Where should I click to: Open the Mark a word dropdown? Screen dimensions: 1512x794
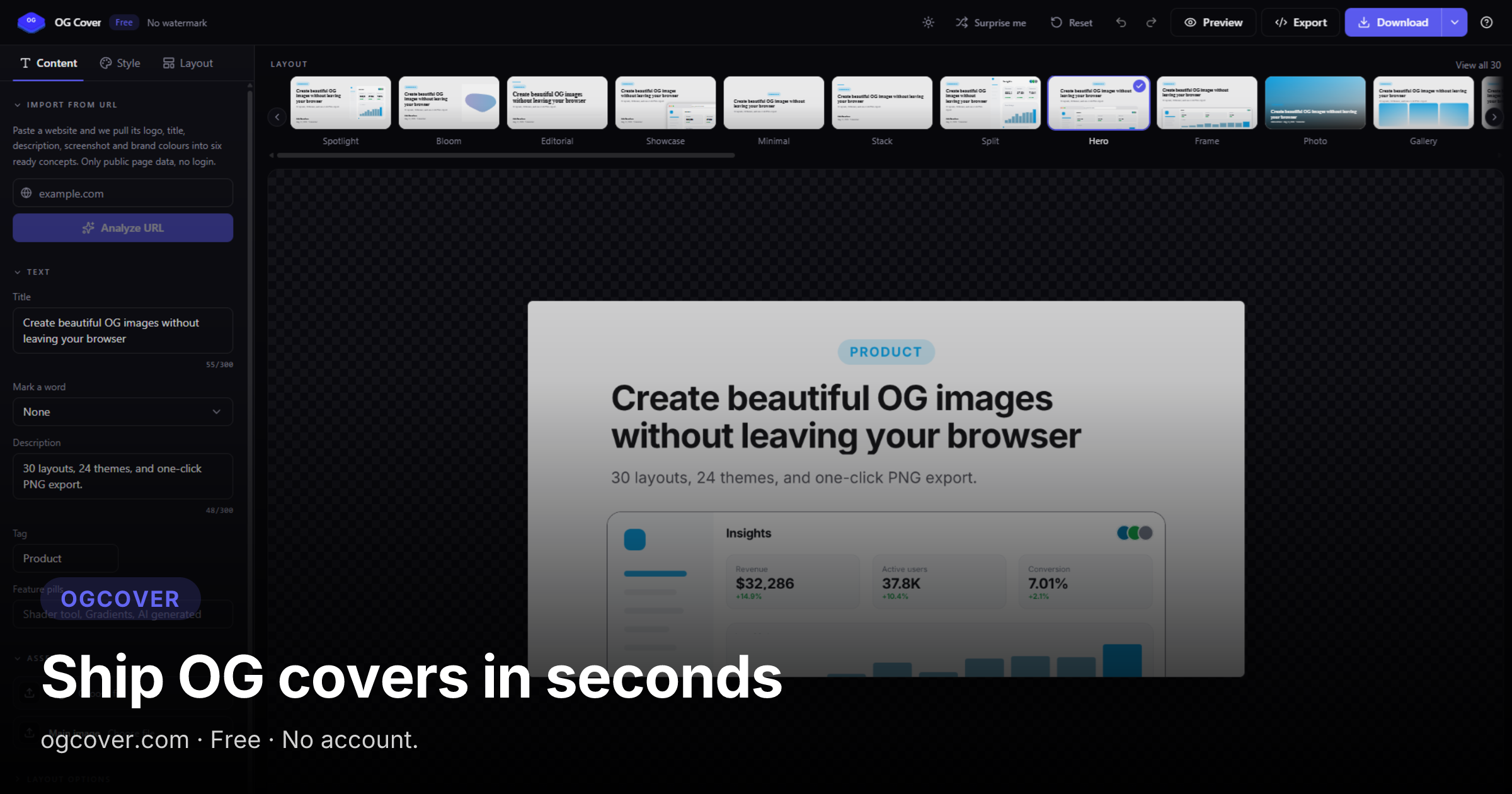[123, 412]
